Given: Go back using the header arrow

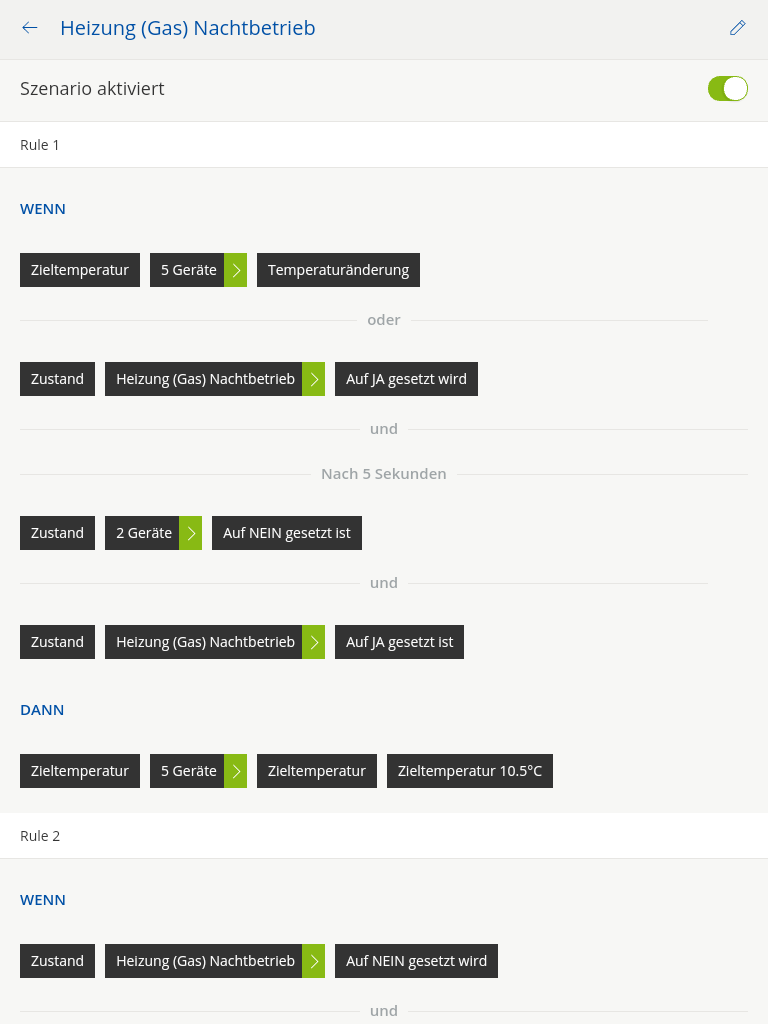Looking at the screenshot, I should (x=29, y=27).
